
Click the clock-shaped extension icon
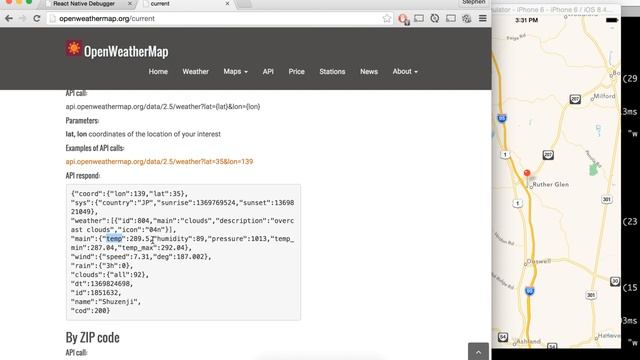click(x=435, y=18)
